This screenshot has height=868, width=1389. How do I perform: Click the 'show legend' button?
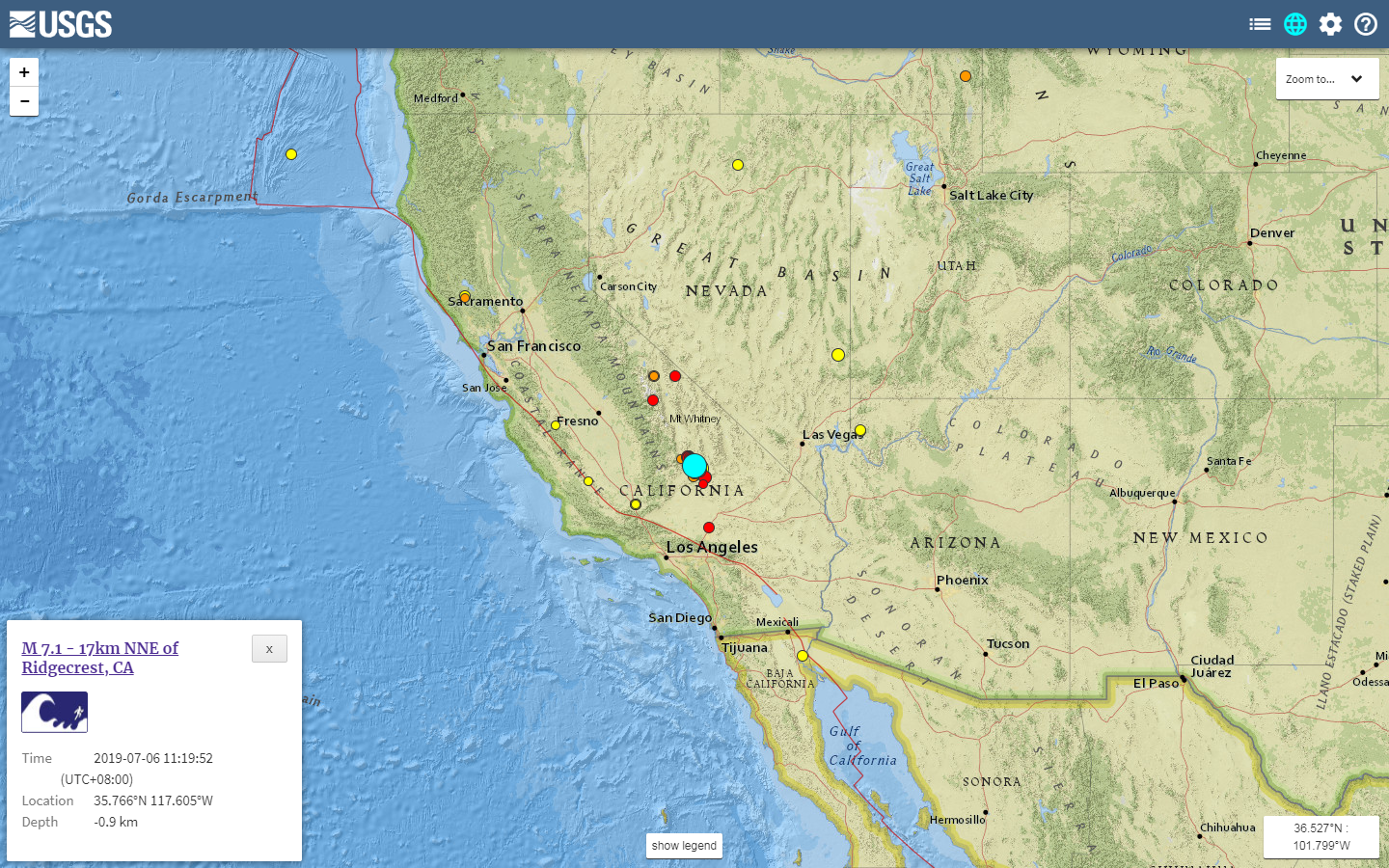(684, 846)
